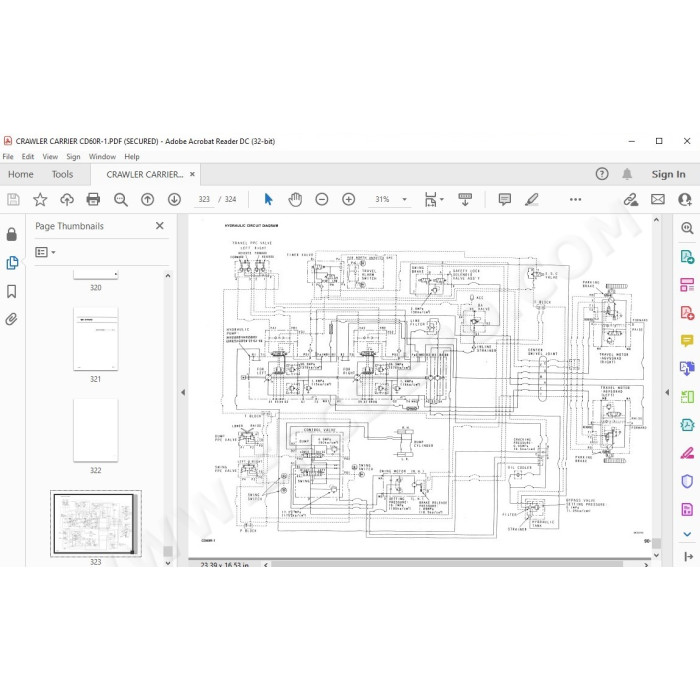Activate the Selection arrow tool
The height and width of the screenshot is (700, 700).
(268, 199)
